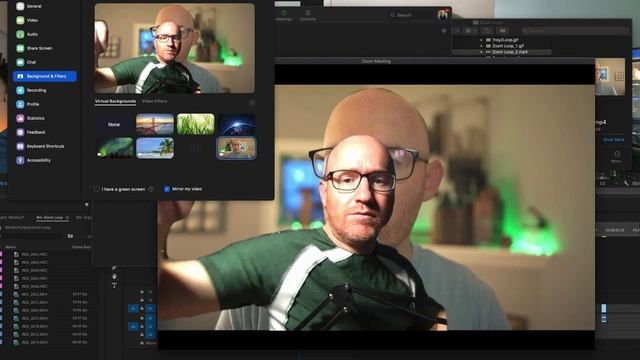Image resolution: width=640 pixels, height=360 pixels.
Task: Click the Search field in Zoom window
Action: [x=410, y=15]
